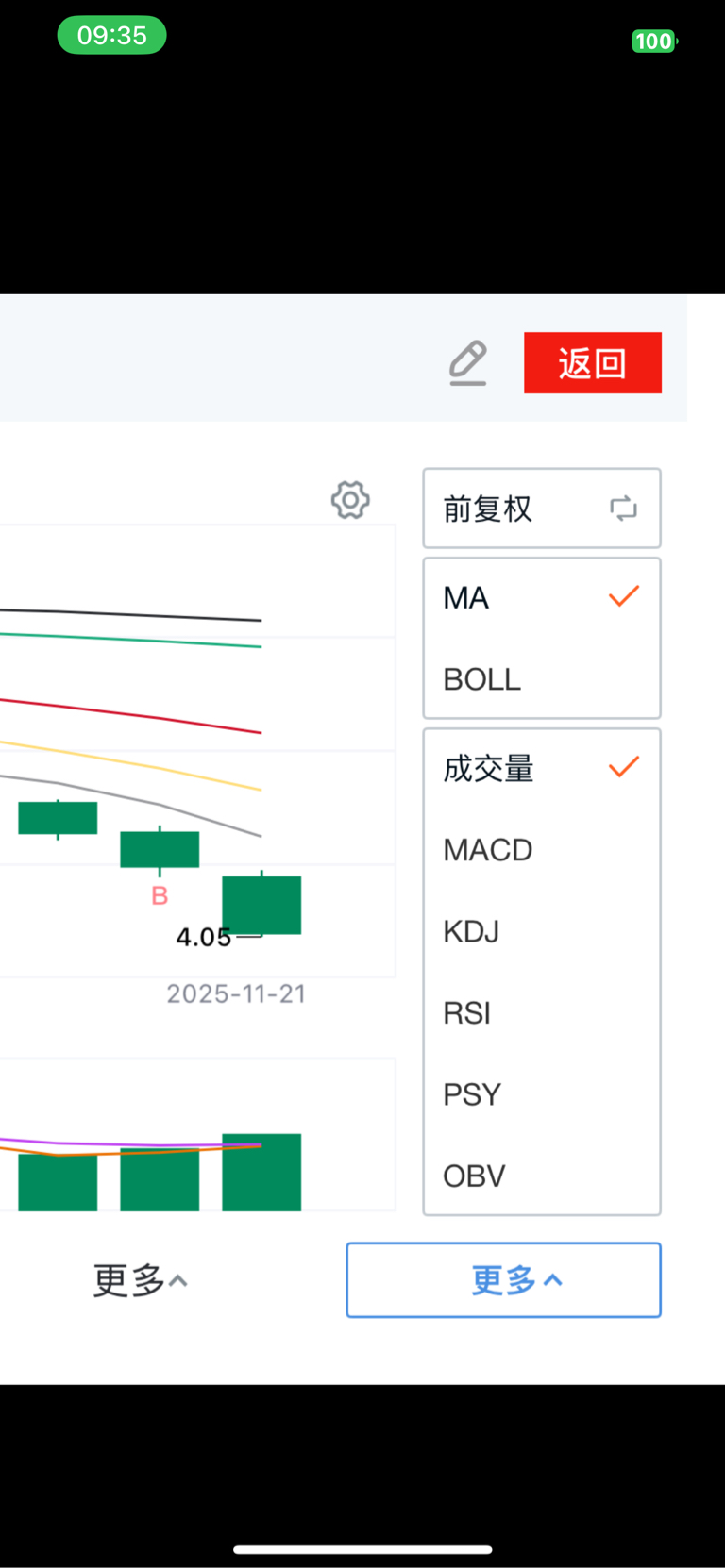Tap the time indicator in status bar
This screenshot has height=1568, width=725.
[x=111, y=36]
